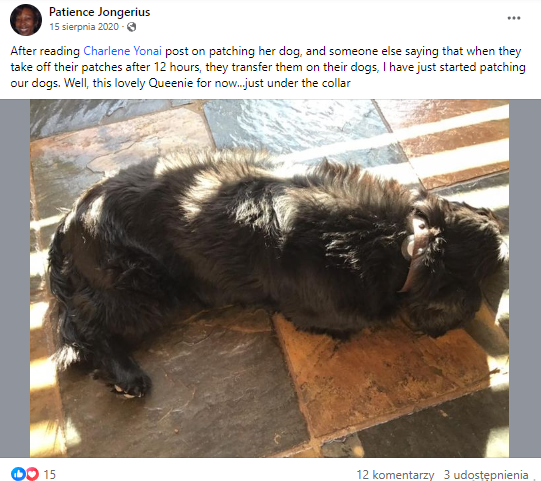
Task: Click the red heart Love reaction icon
Action: click(x=32, y=473)
